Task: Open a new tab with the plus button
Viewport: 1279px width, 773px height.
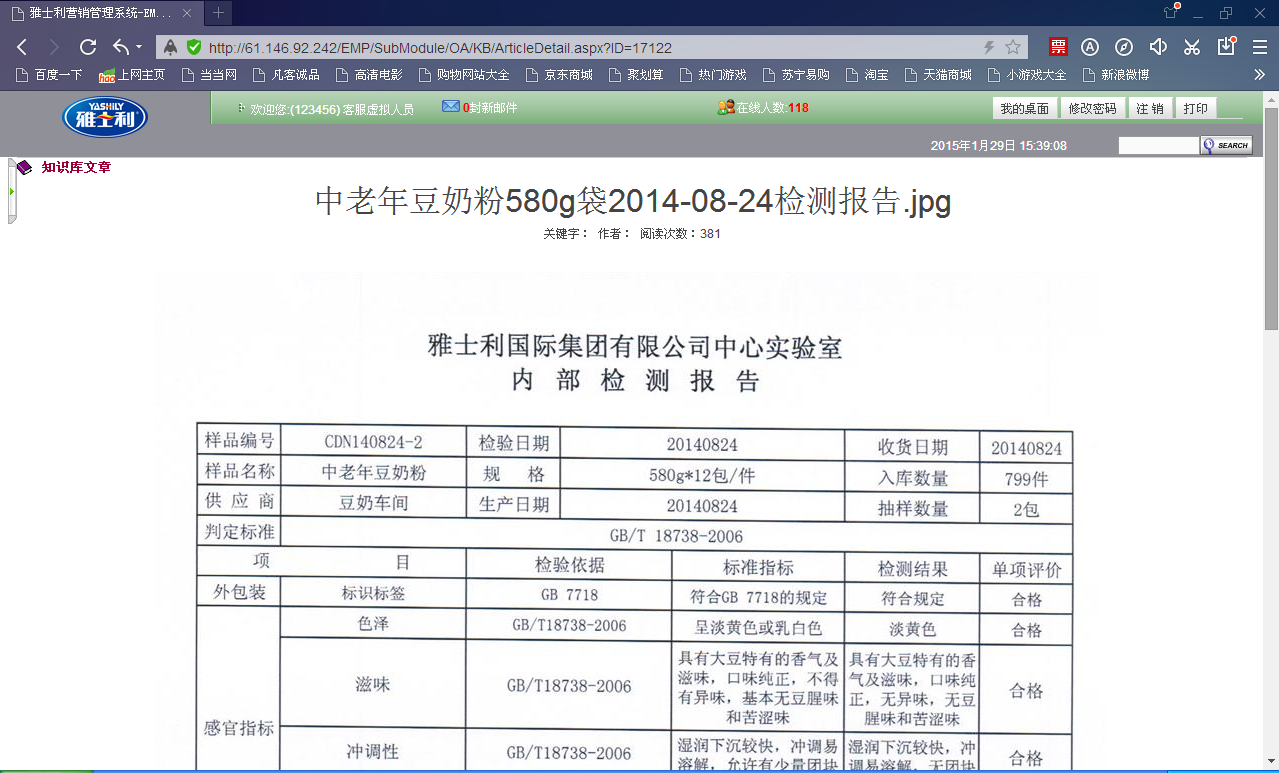Action: pyautogui.click(x=219, y=13)
